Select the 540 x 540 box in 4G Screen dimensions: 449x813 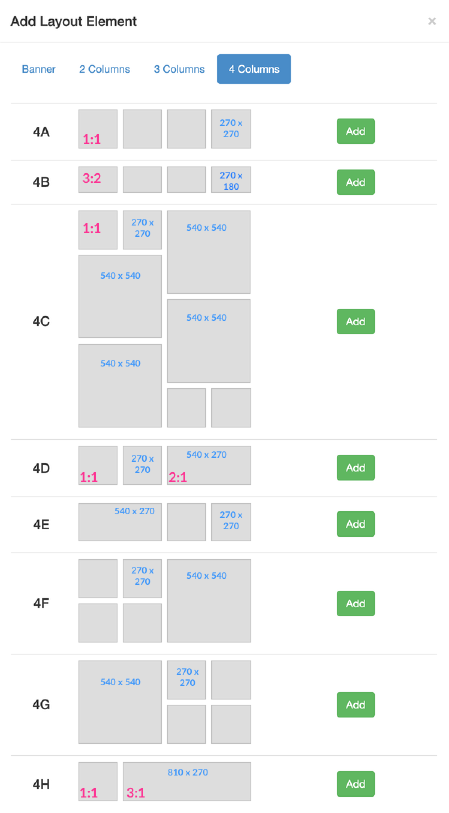coord(120,702)
